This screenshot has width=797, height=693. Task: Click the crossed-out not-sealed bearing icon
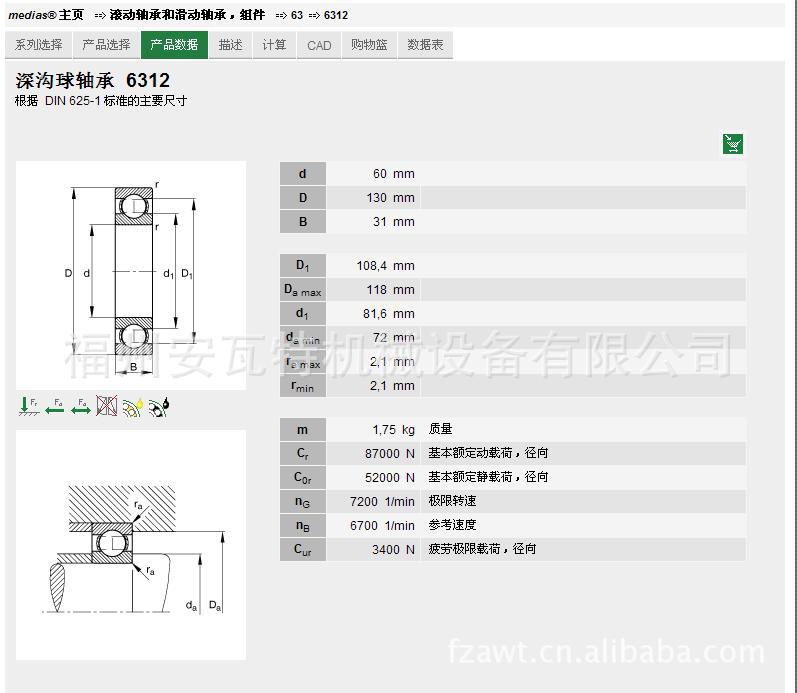107,406
